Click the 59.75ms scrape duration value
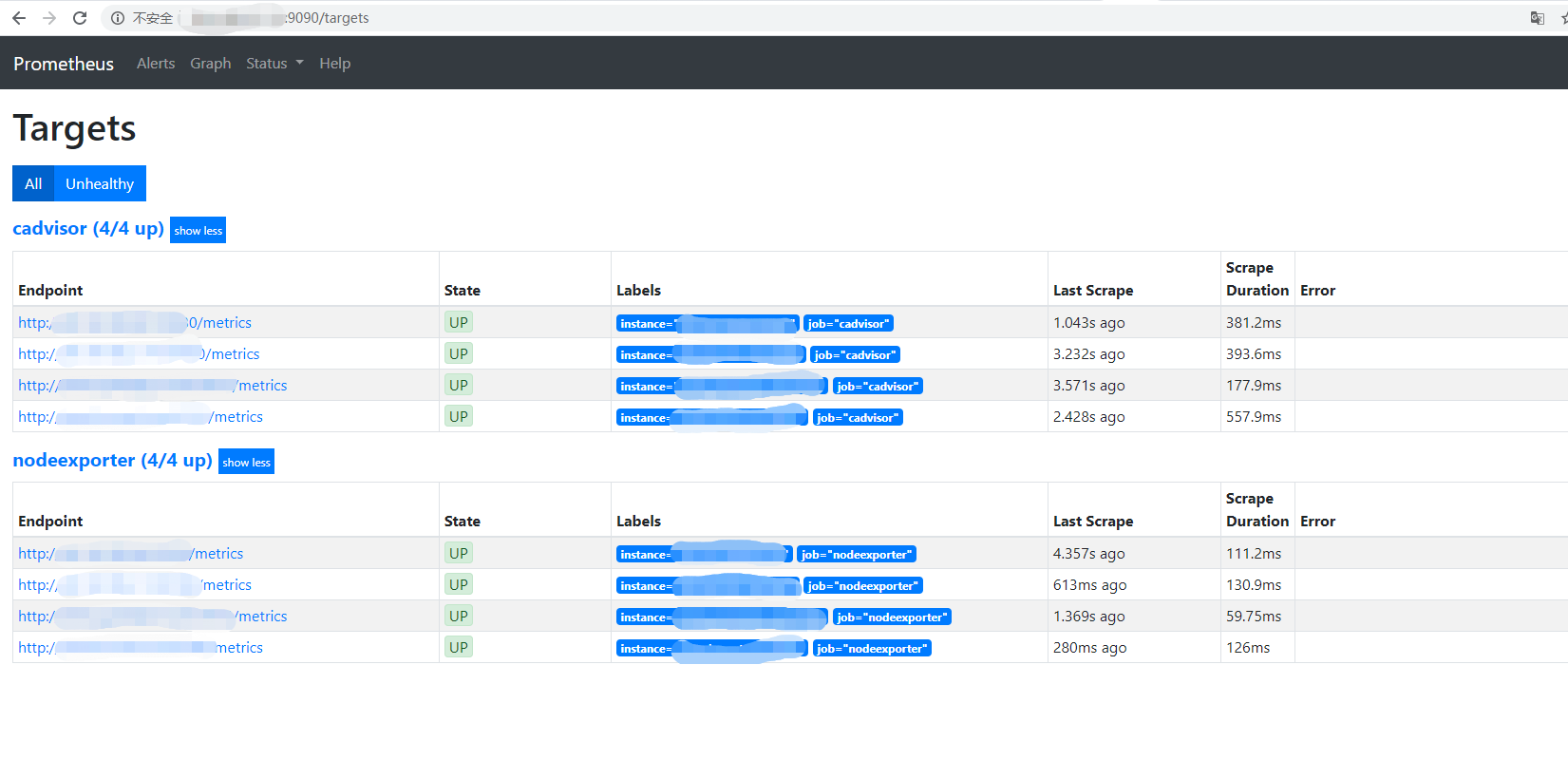The height and width of the screenshot is (760, 1568). click(x=1254, y=617)
